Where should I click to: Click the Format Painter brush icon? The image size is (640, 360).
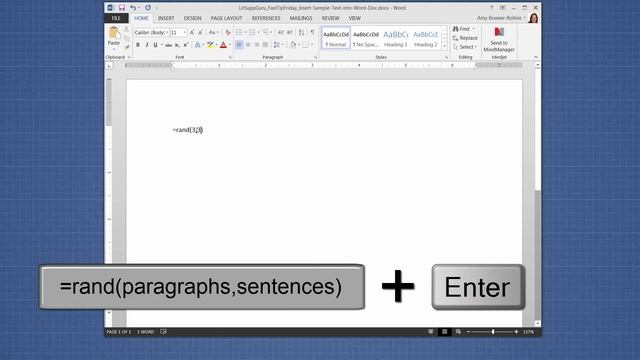point(127,47)
